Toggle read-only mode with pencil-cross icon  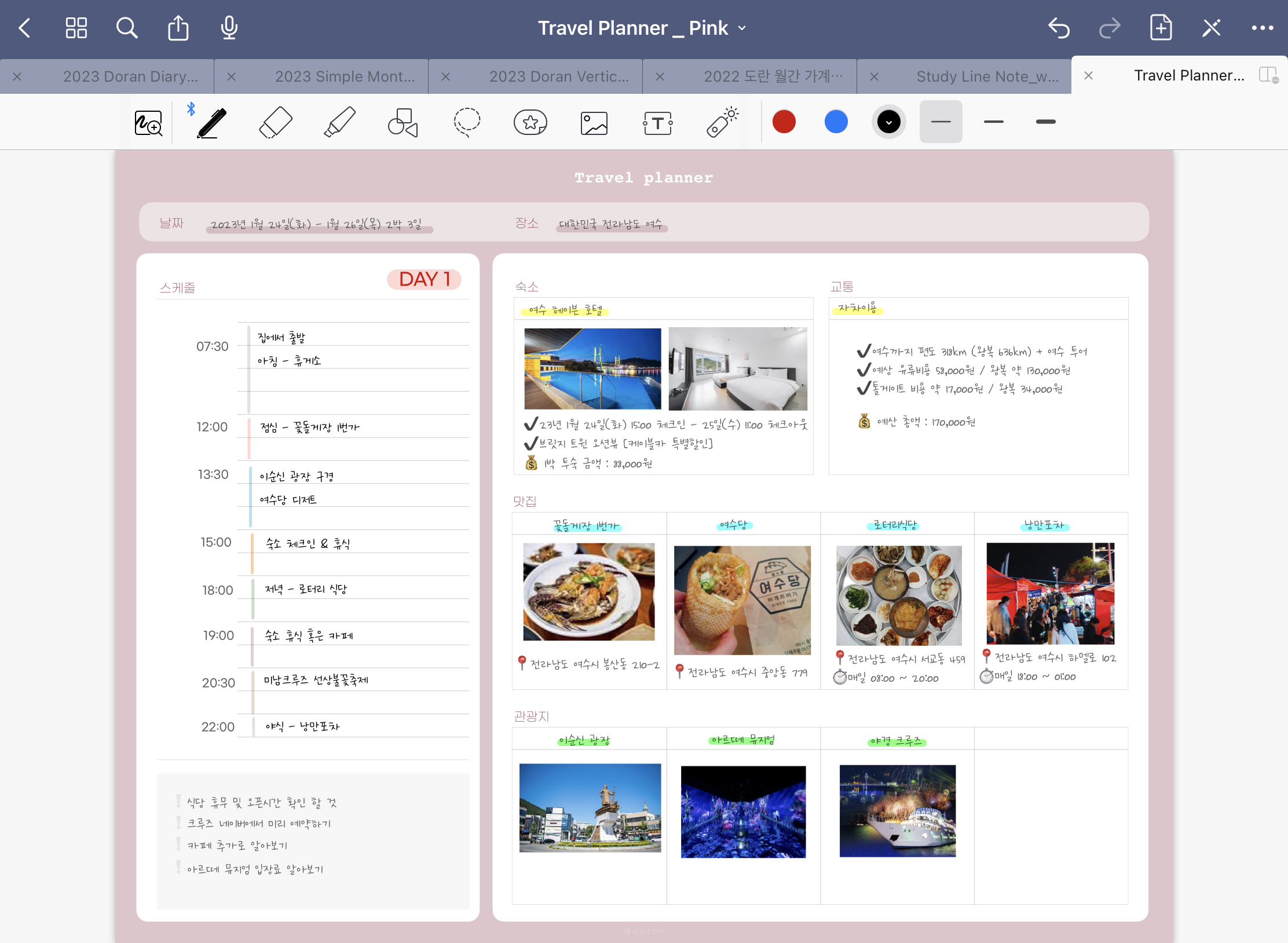tap(1211, 28)
